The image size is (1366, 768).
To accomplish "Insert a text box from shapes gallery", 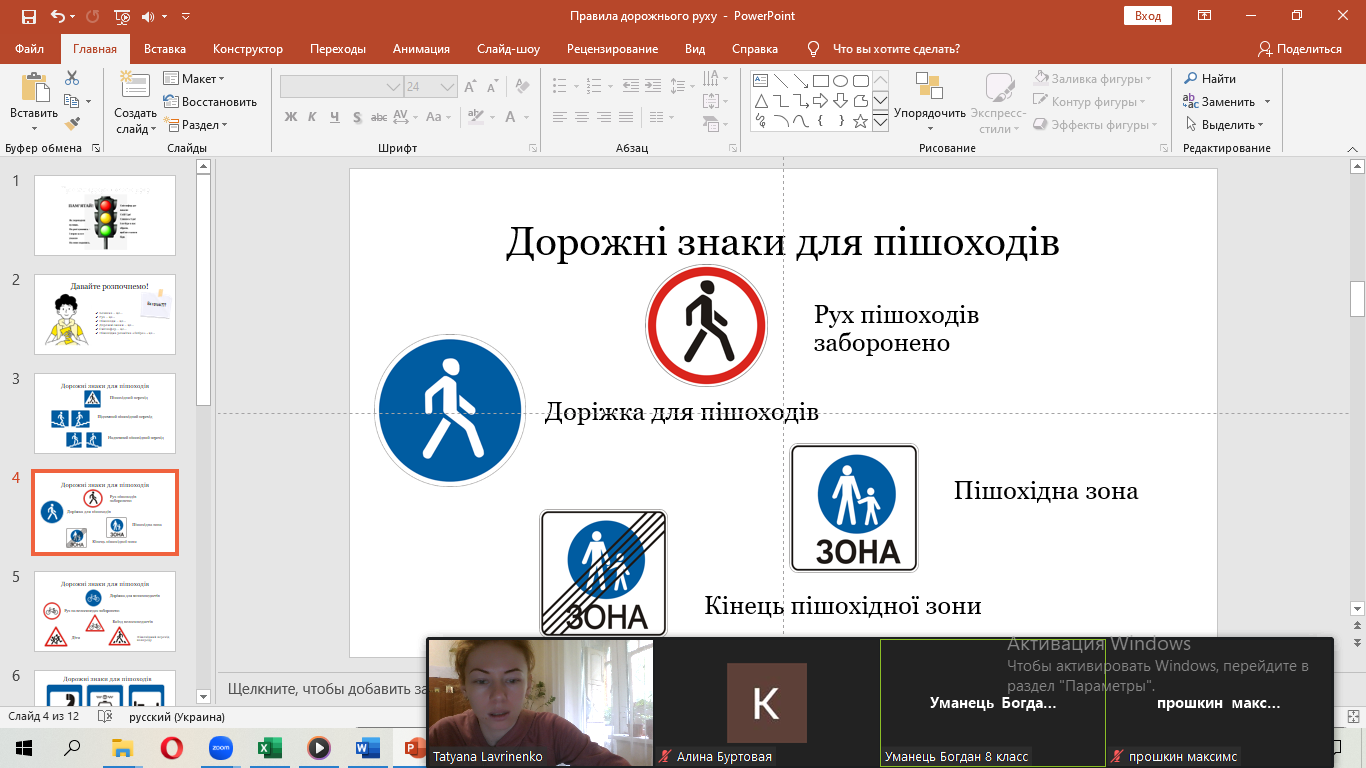I will pyautogui.click(x=760, y=81).
